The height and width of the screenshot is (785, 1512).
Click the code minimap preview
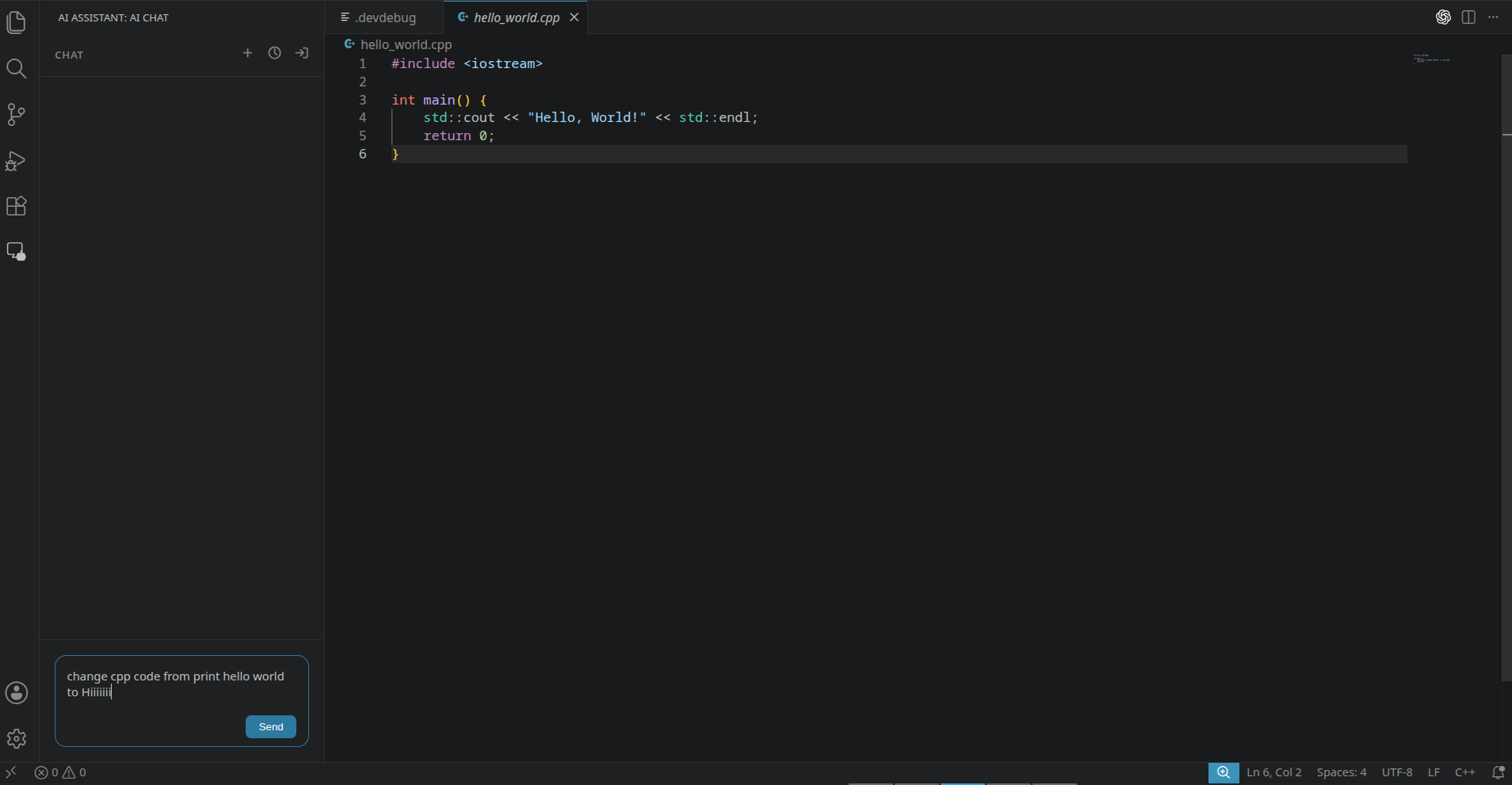point(1432,59)
